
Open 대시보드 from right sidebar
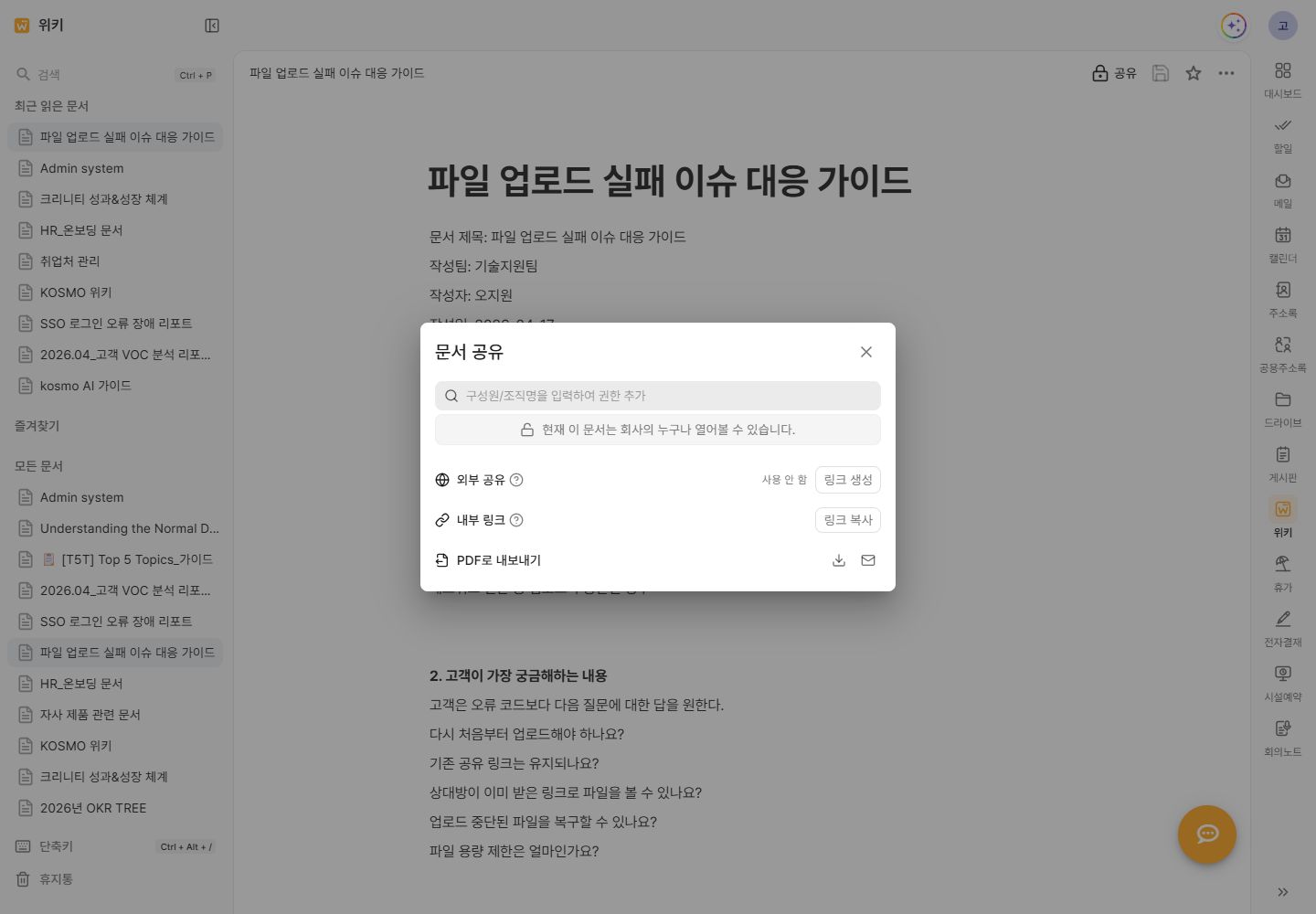click(1283, 80)
